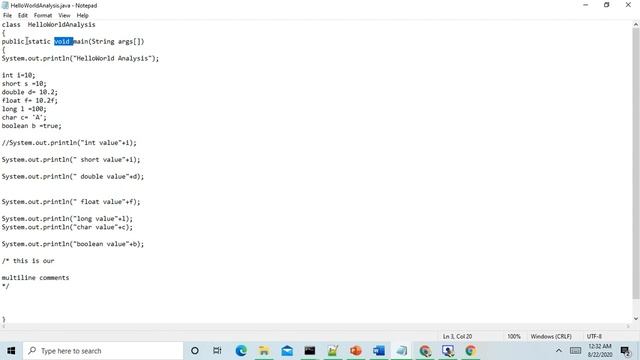Show hidden system tray icons
Viewport: 640px width, 360px height.
pos(558,351)
